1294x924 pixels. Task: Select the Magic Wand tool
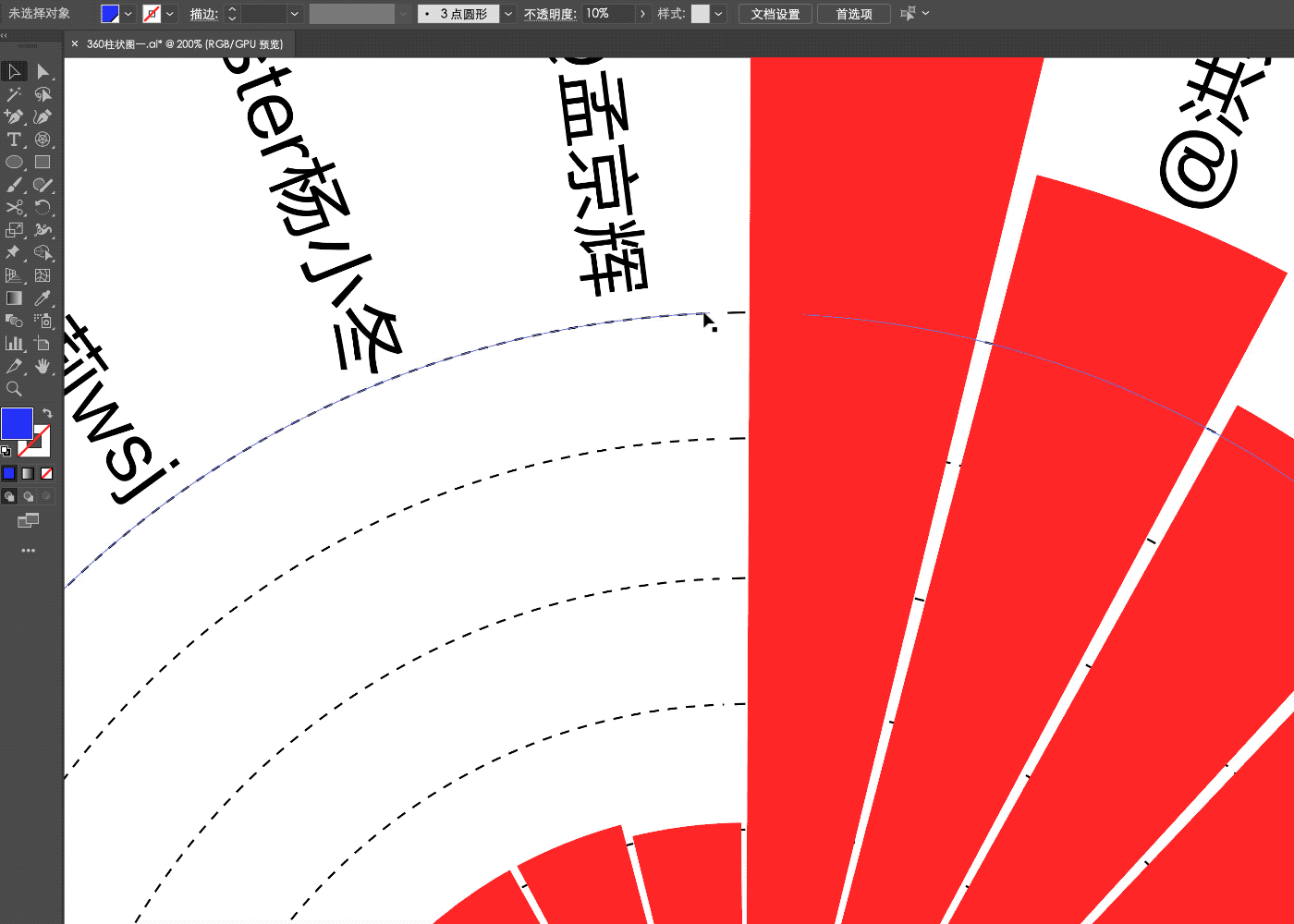point(14,94)
